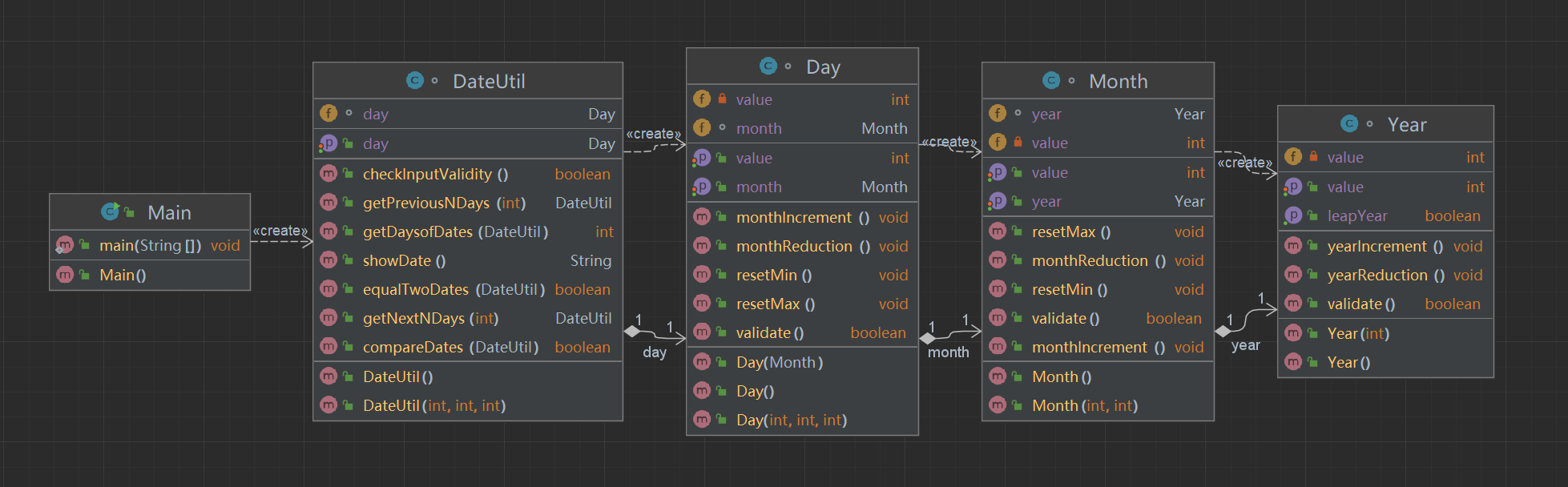Click the Main class icon in its header
Viewport: 1568px width, 487px height.
coord(111,211)
